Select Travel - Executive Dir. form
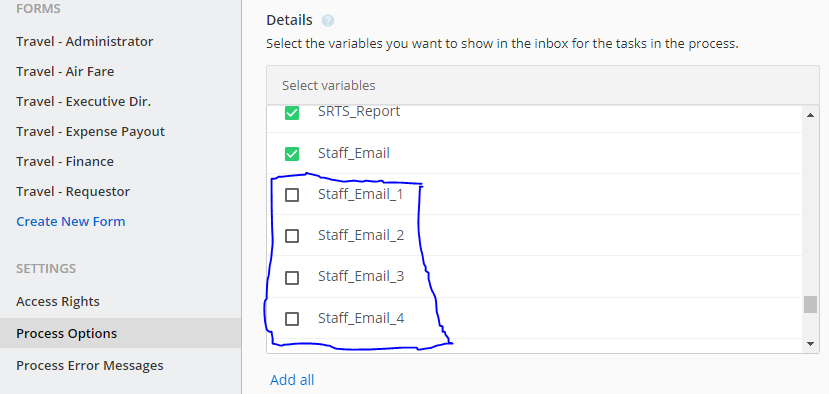 pyautogui.click(x=84, y=102)
